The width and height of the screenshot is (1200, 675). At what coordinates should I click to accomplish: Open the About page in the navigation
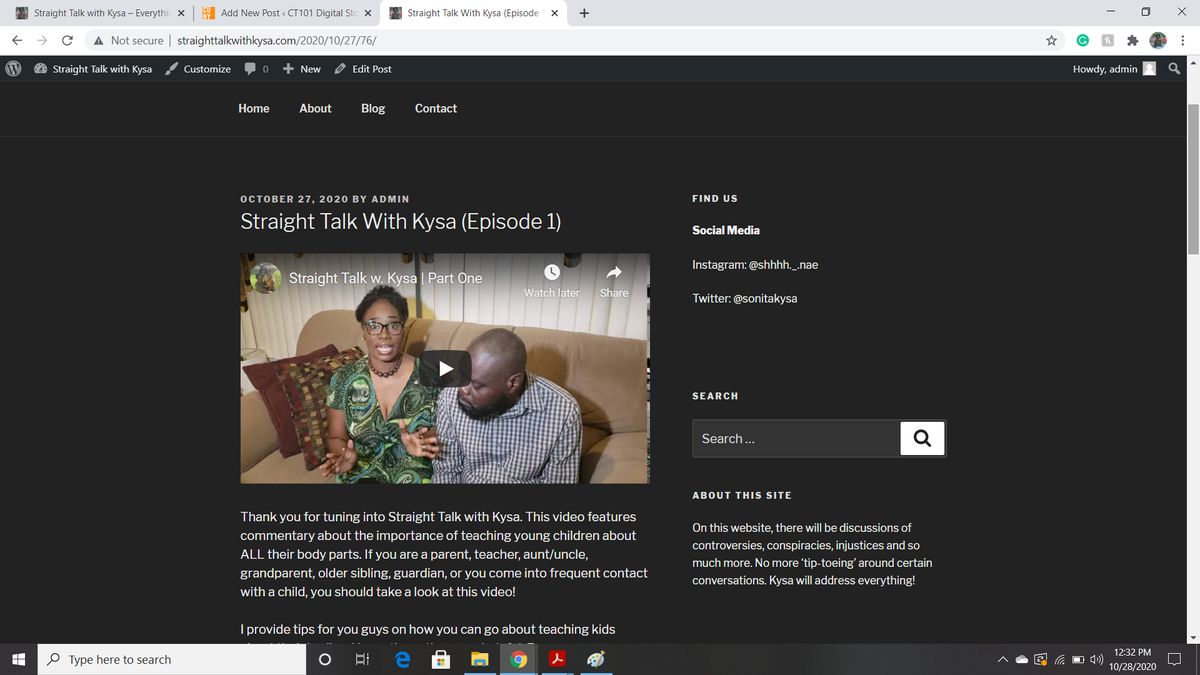click(x=315, y=108)
